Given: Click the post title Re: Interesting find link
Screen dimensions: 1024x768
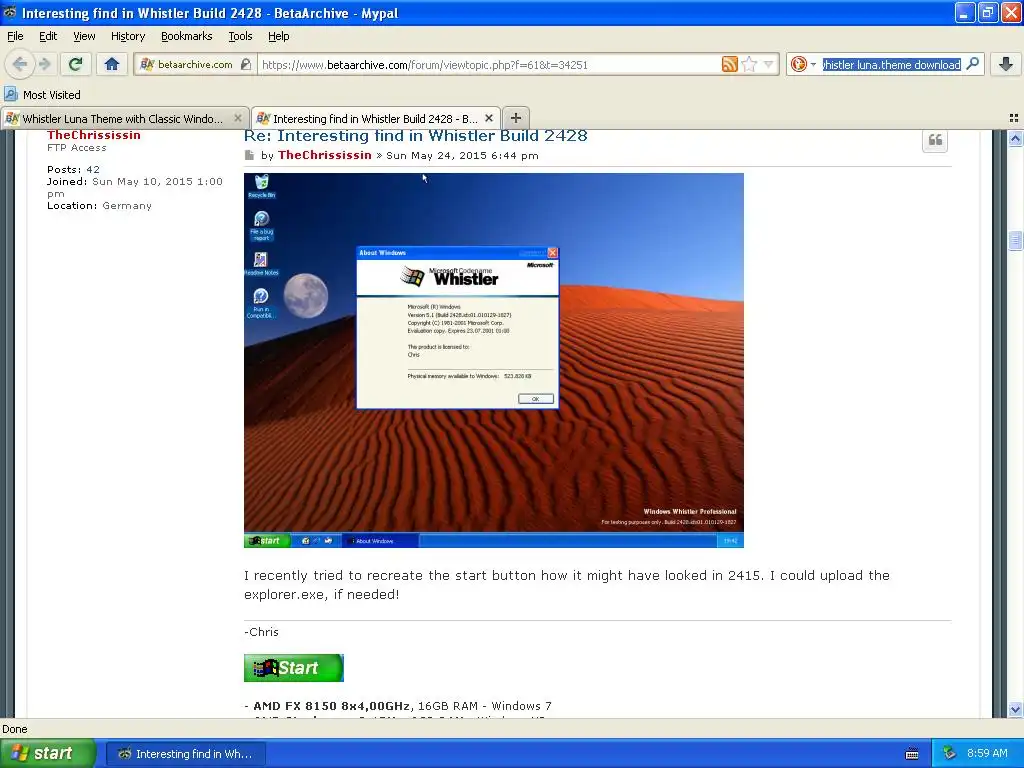Looking at the screenshot, I should click(415, 136).
